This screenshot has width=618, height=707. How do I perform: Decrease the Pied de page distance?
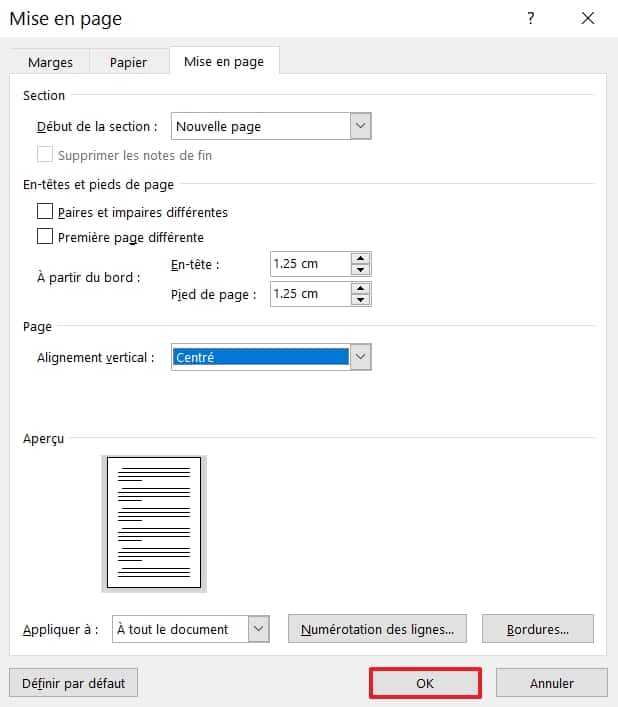[361, 299]
